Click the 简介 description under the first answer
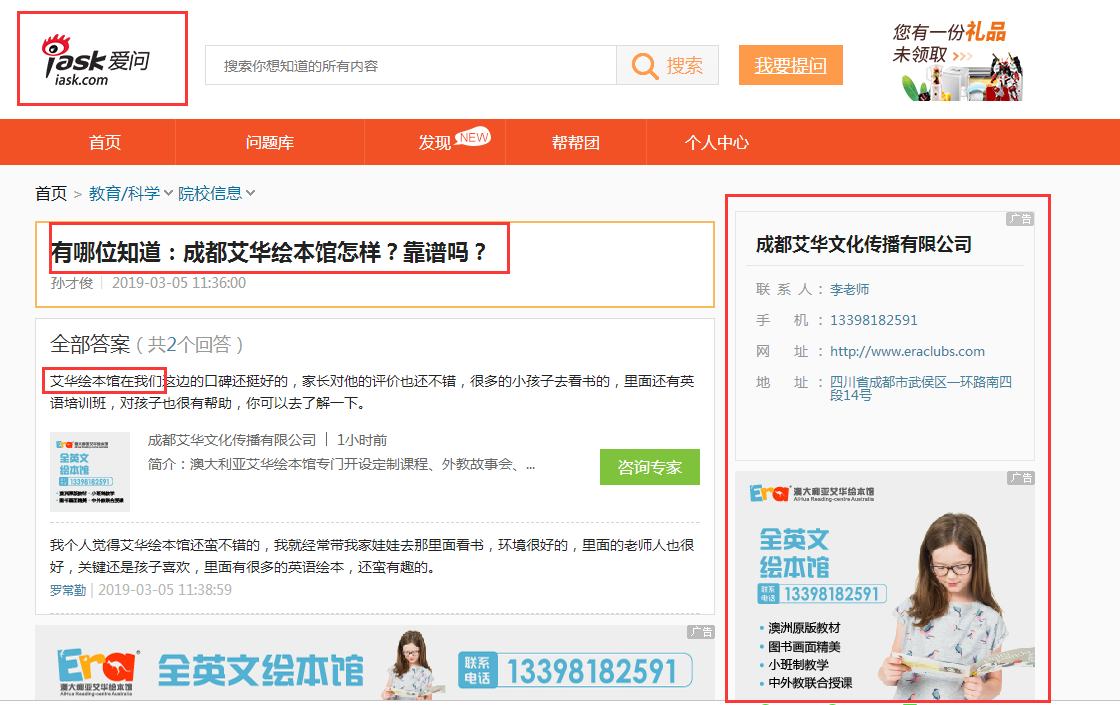Viewport: 1120px width, 705px height. coord(341,464)
